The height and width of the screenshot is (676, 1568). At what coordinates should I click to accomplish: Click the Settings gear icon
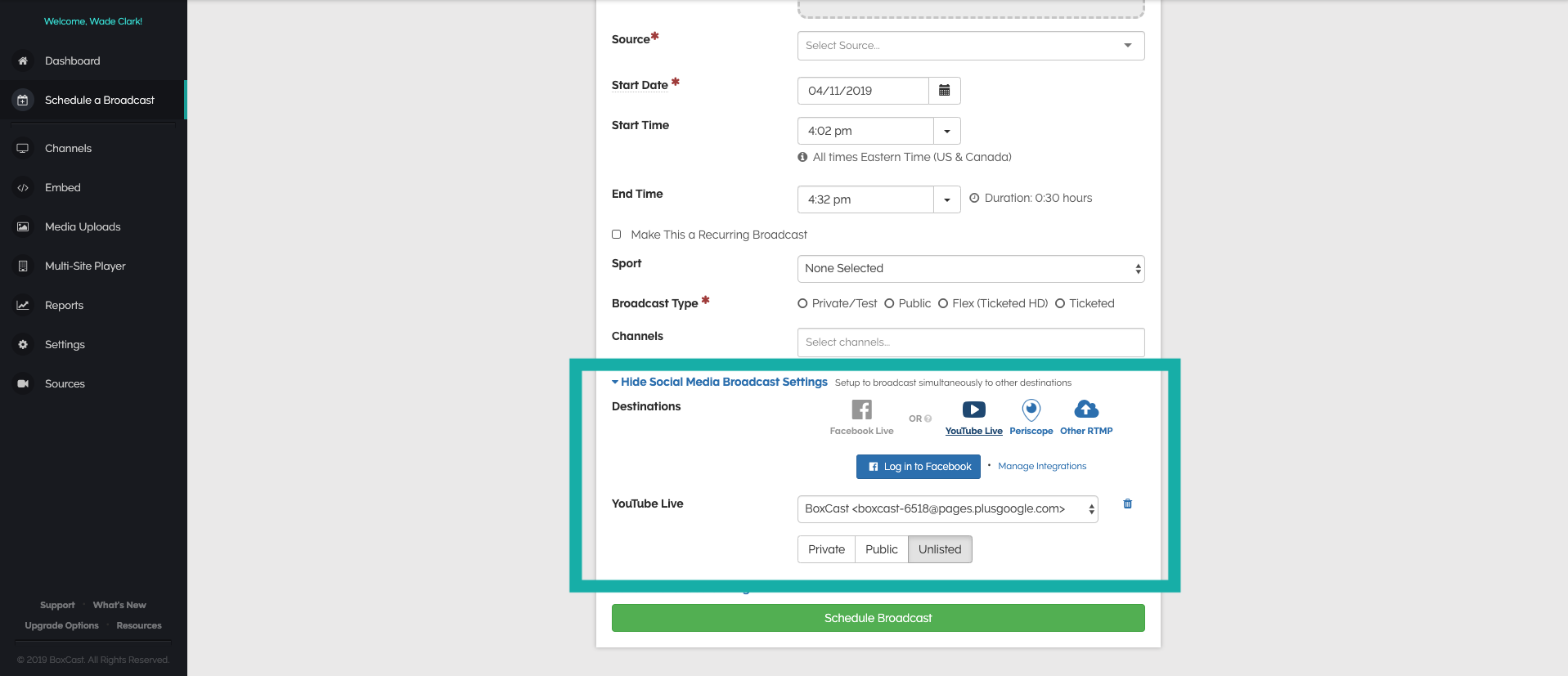click(23, 345)
